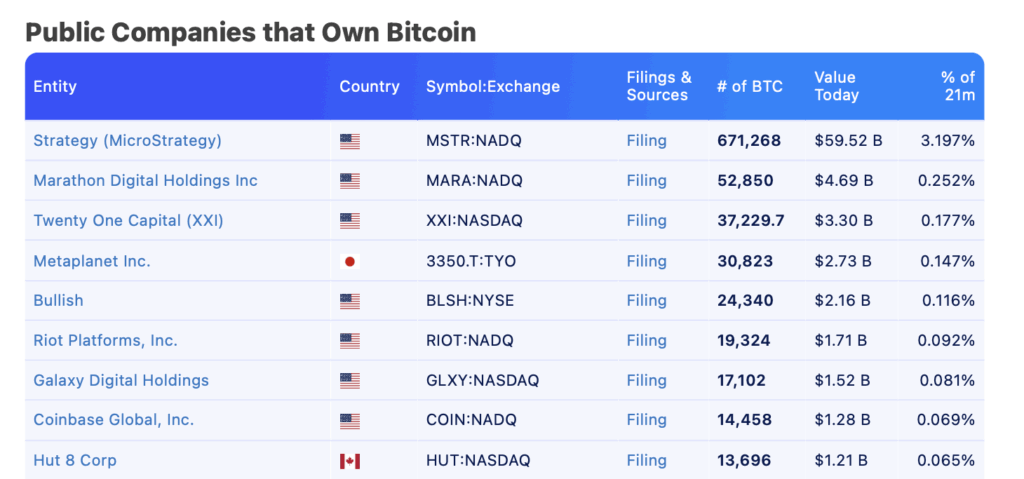
Task: Open Marathon Digital Holdings Inc link
Action: pyautogui.click(x=146, y=180)
